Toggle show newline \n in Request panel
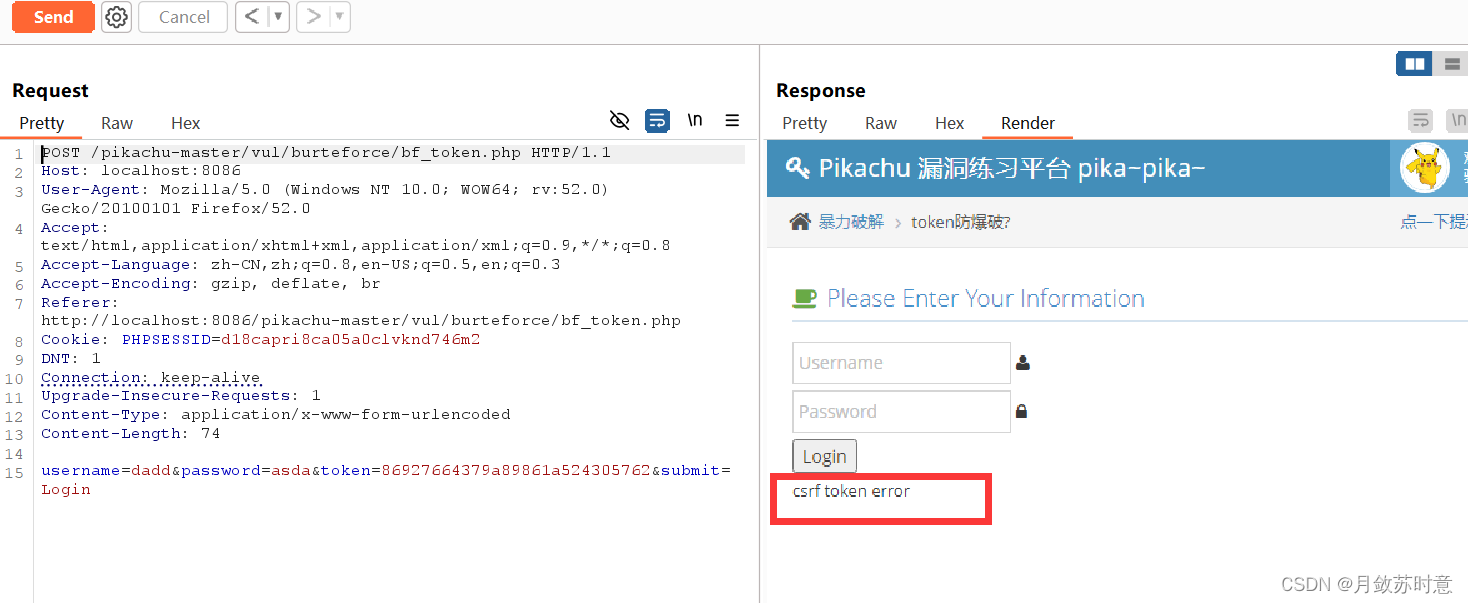Viewport: 1468px width, 603px height. 695,121
